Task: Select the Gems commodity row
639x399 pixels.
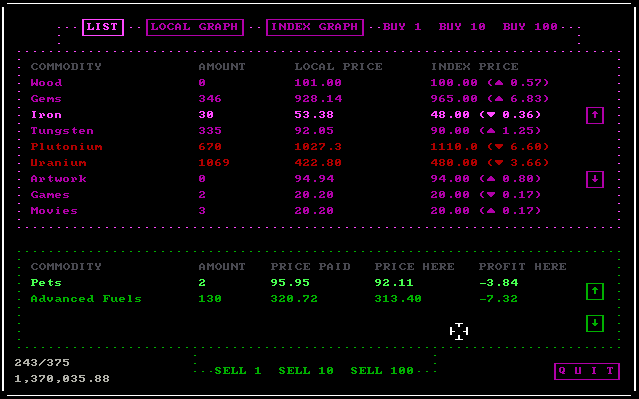Action: point(290,99)
